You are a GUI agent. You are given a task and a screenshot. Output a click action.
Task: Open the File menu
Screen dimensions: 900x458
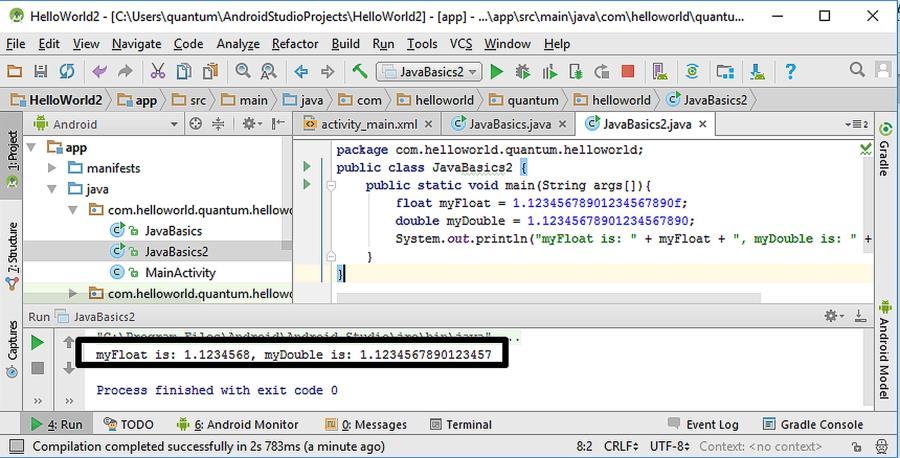pos(15,44)
